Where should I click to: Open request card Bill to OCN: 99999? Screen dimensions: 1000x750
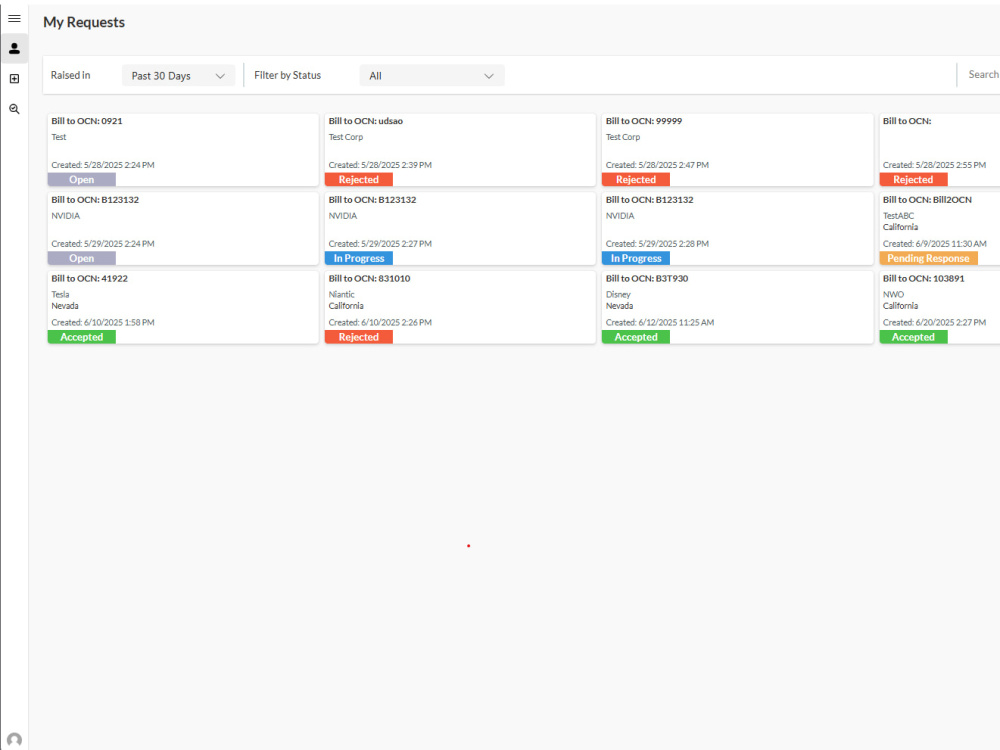pyautogui.click(x=737, y=150)
